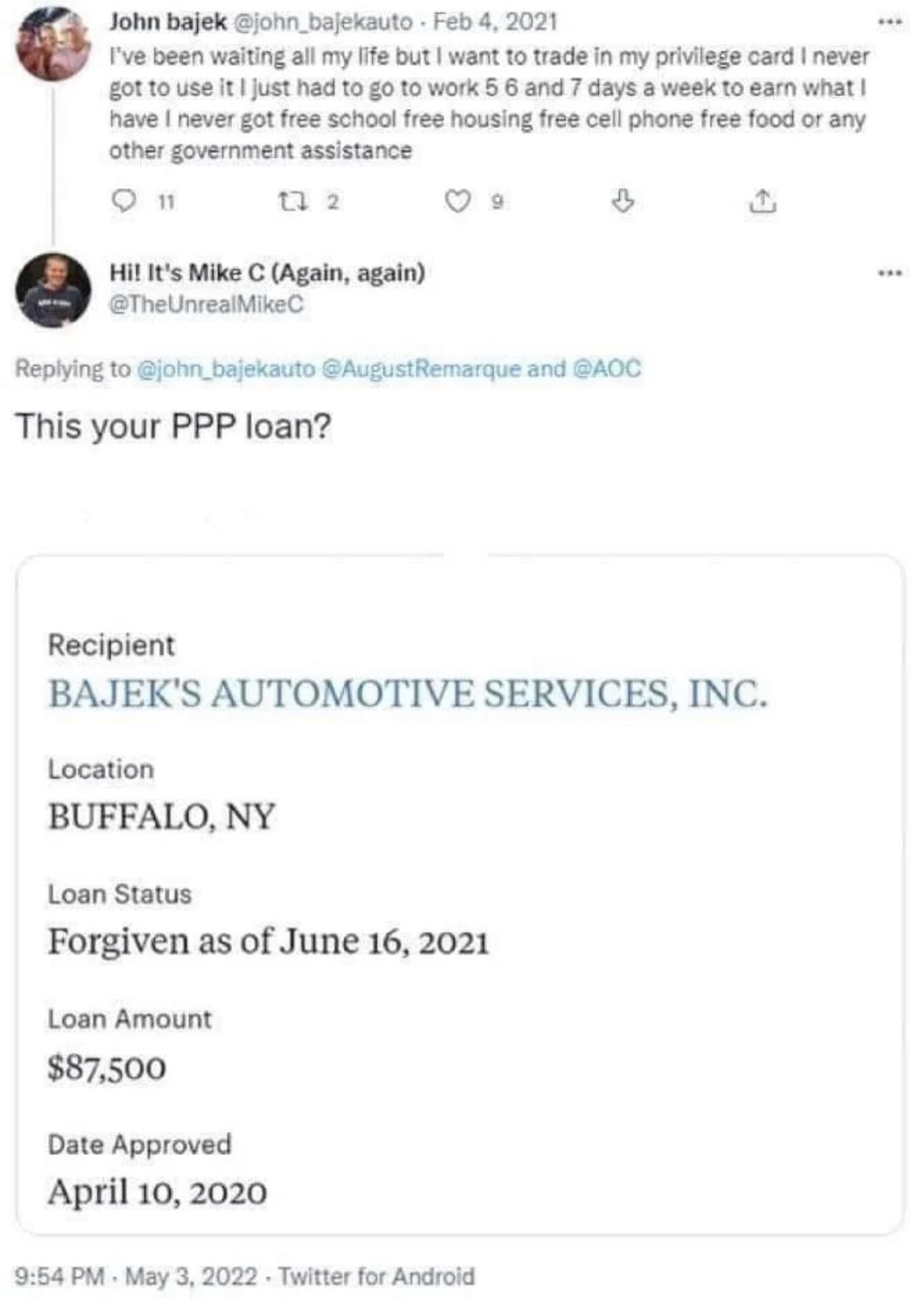Open the BAJEK'S AUTOMOTIVE SERVICES, INC. recipient link
The width and height of the screenshot is (924, 1306).
point(407,694)
